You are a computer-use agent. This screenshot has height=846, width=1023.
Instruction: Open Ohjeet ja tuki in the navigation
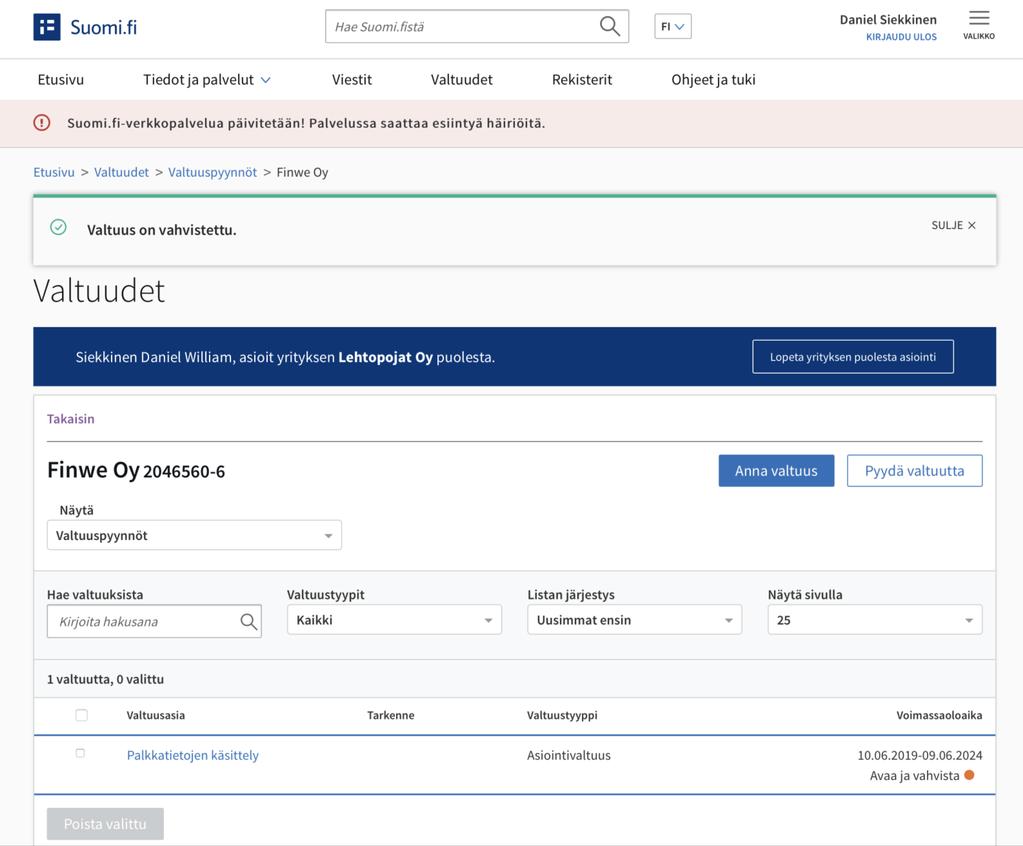(713, 80)
